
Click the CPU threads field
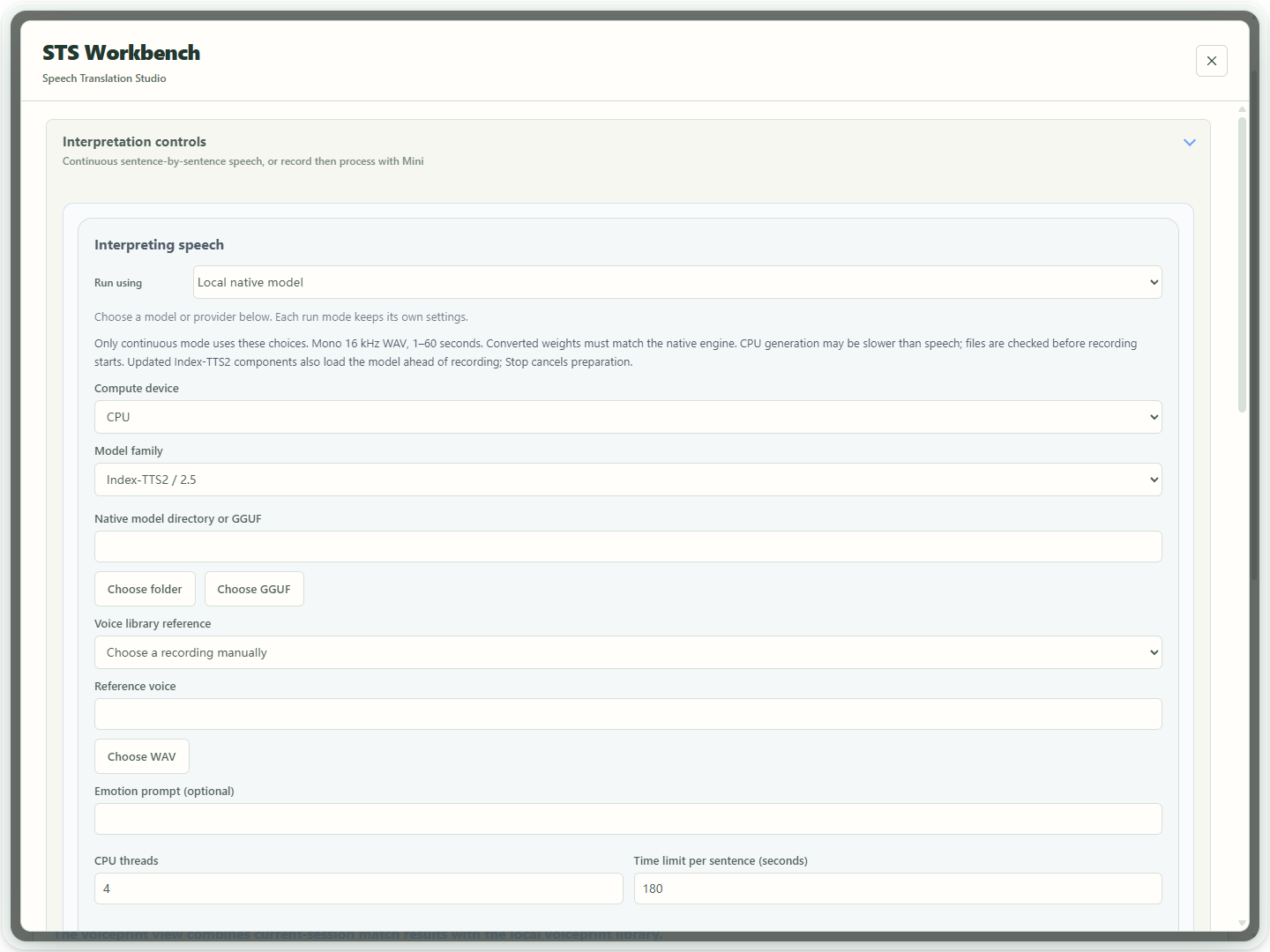coord(358,889)
